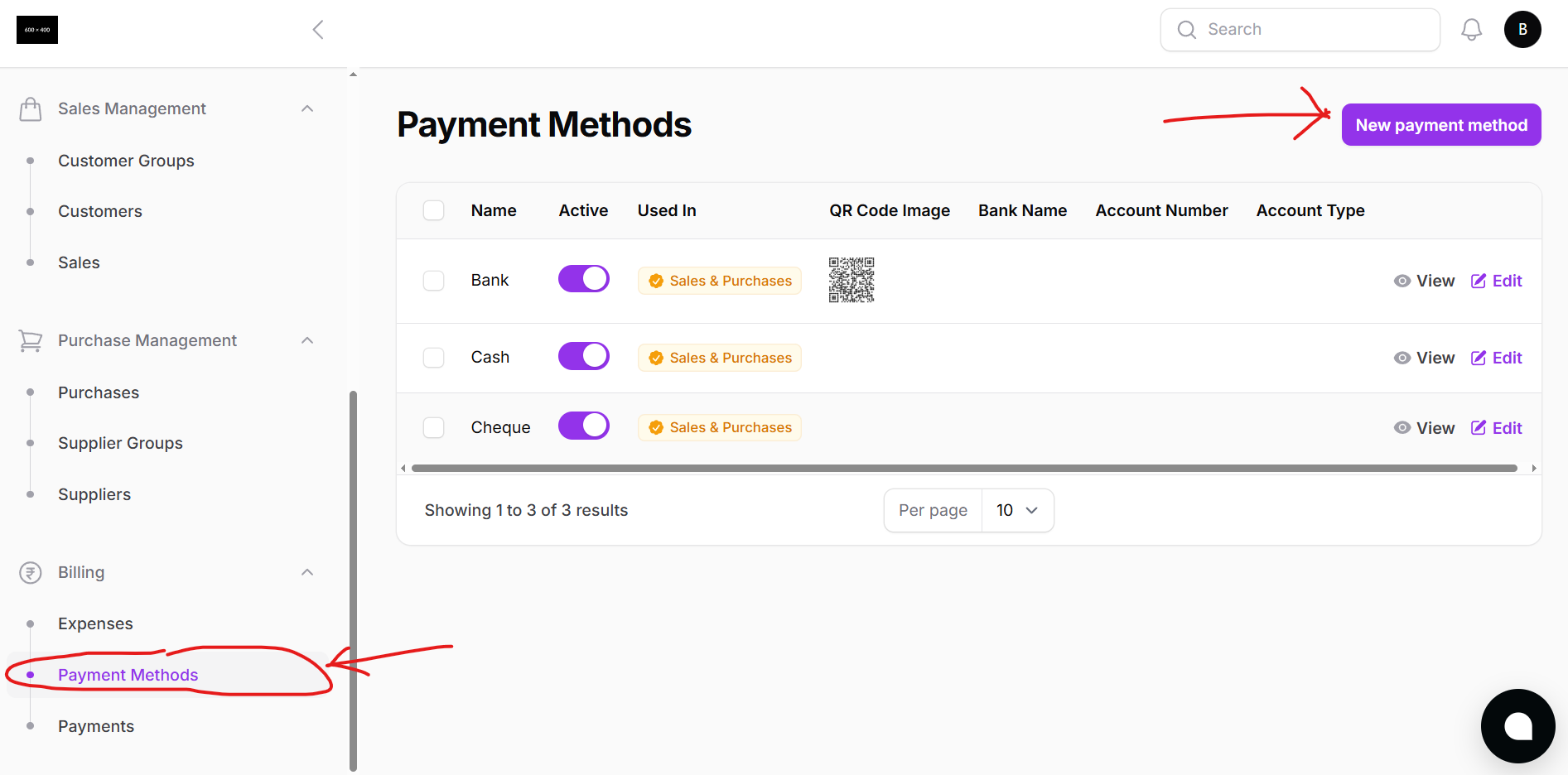The height and width of the screenshot is (775, 1568).
Task: Click the Billing rupee icon
Action: click(x=31, y=572)
